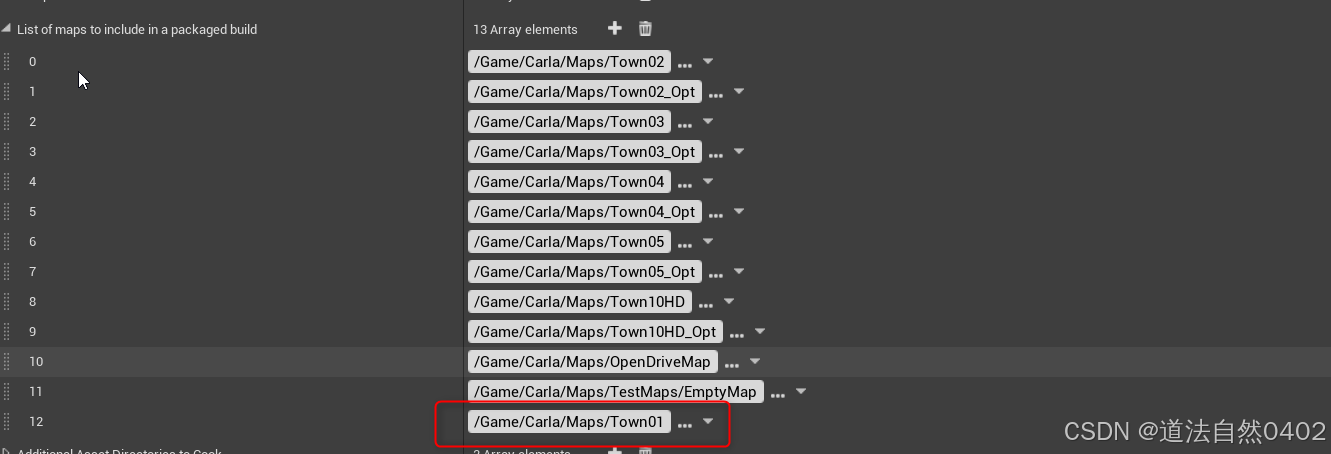1331x454 pixels.
Task: Expand Additional Asset Directories to Cook
Action: pyautogui.click(x=6, y=450)
